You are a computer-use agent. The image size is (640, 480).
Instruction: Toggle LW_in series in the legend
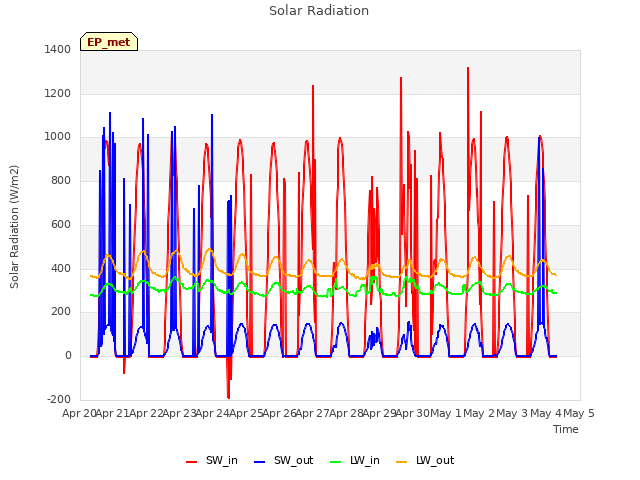pos(355,460)
